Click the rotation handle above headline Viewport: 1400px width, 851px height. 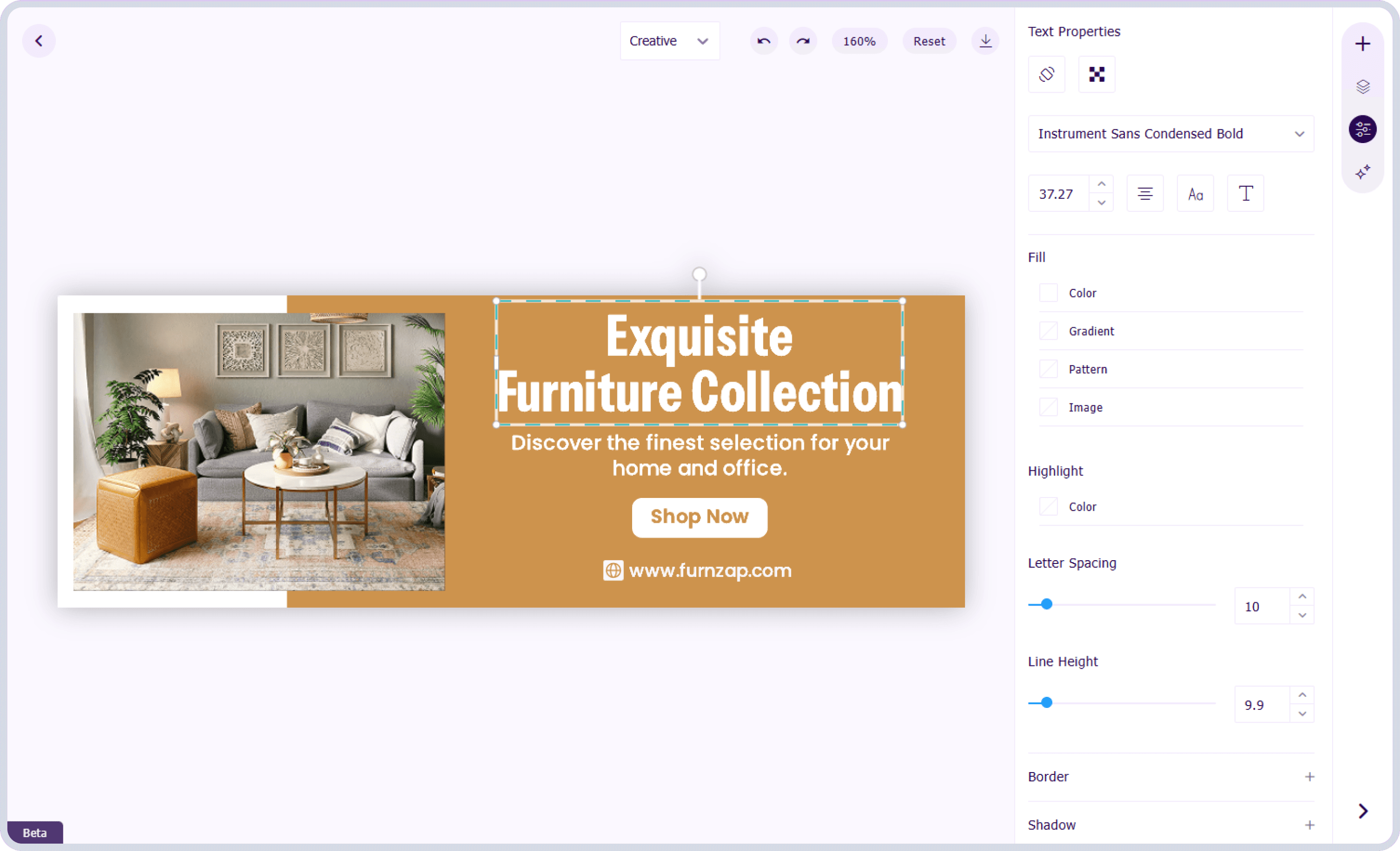pyautogui.click(x=699, y=274)
